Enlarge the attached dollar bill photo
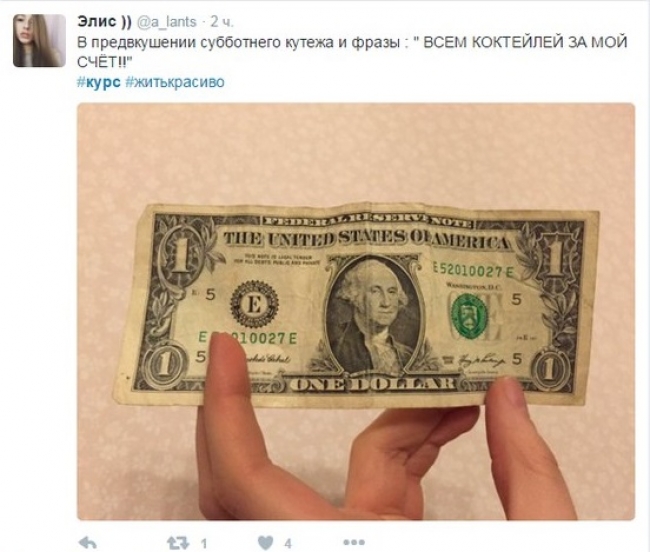Image resolution: width=650 pixels, height=552 pixels. coord(356,311)
